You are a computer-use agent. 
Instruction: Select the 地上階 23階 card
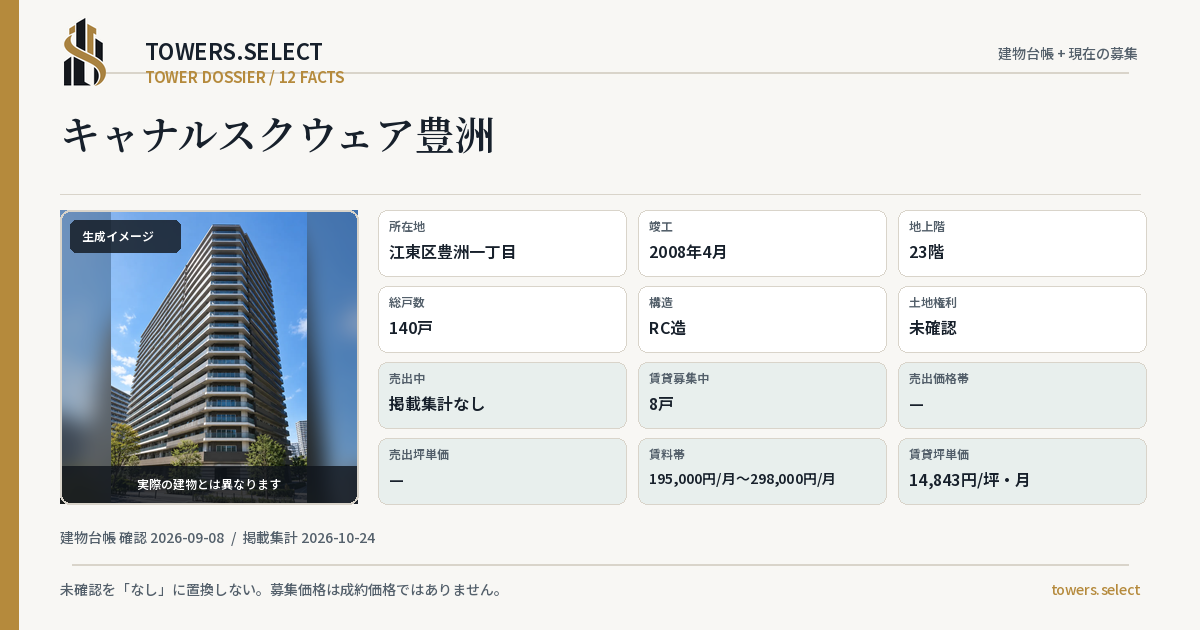1022,243
